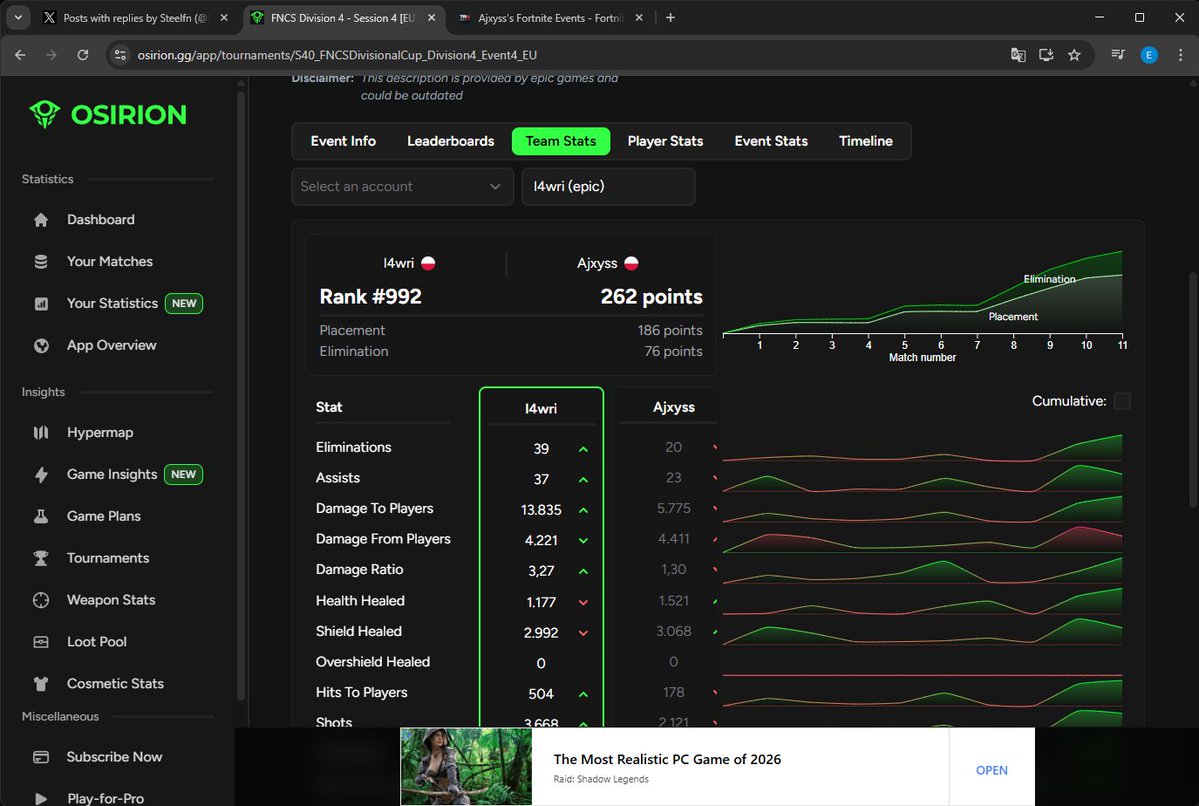The width and height of the screenshot is (1199, 806).
Task: Select Ajxyss player column header
Action: point(674,408)
